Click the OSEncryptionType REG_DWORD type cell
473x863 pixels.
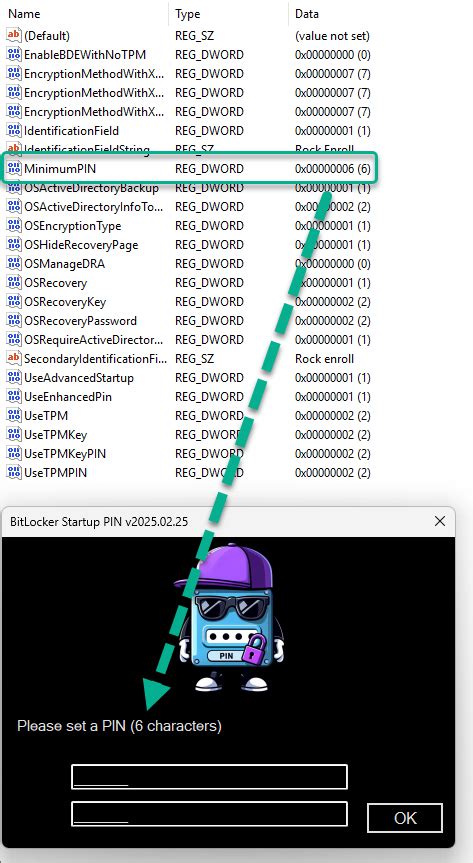(x=209, y=226)
